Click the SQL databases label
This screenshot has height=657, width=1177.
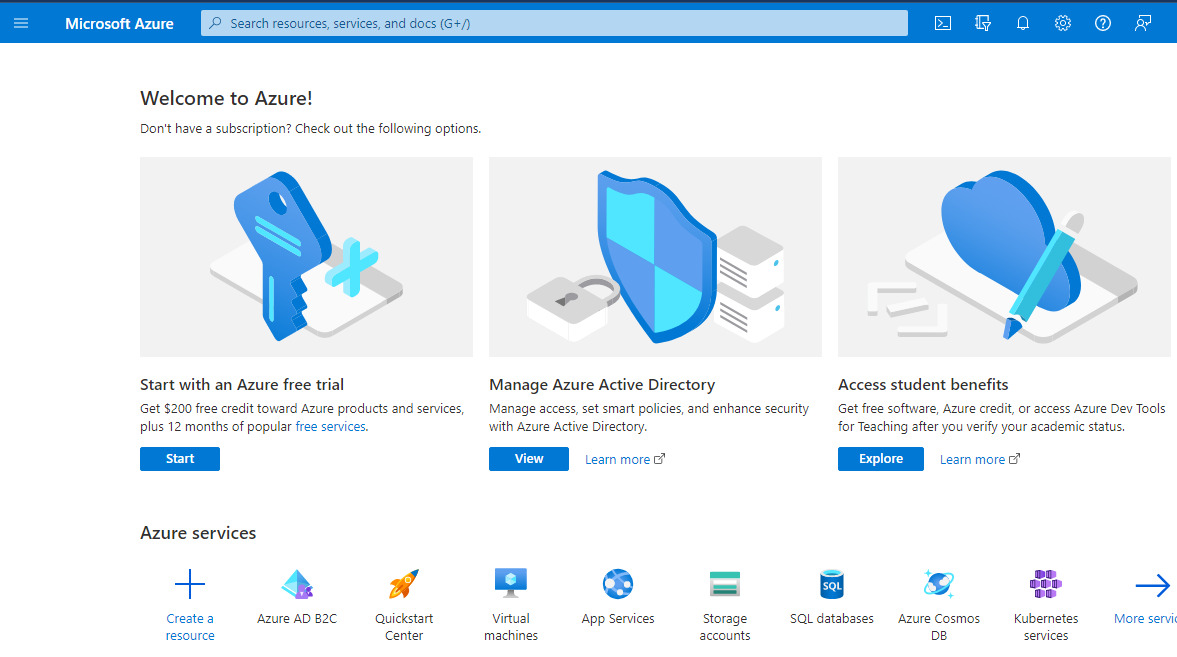click(x=832, y=619)
